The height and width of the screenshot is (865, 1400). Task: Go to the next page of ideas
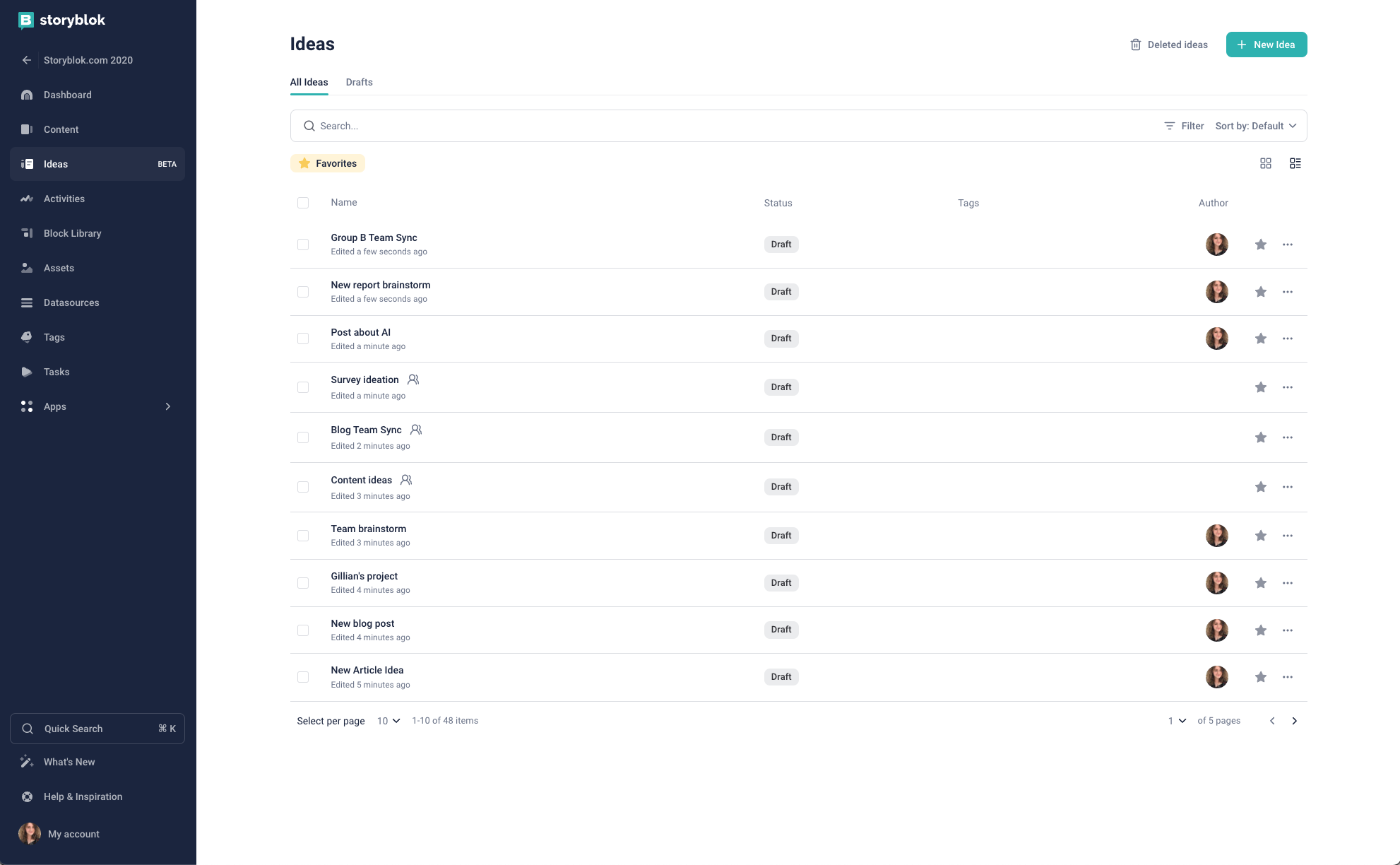tap(1295, 721)
